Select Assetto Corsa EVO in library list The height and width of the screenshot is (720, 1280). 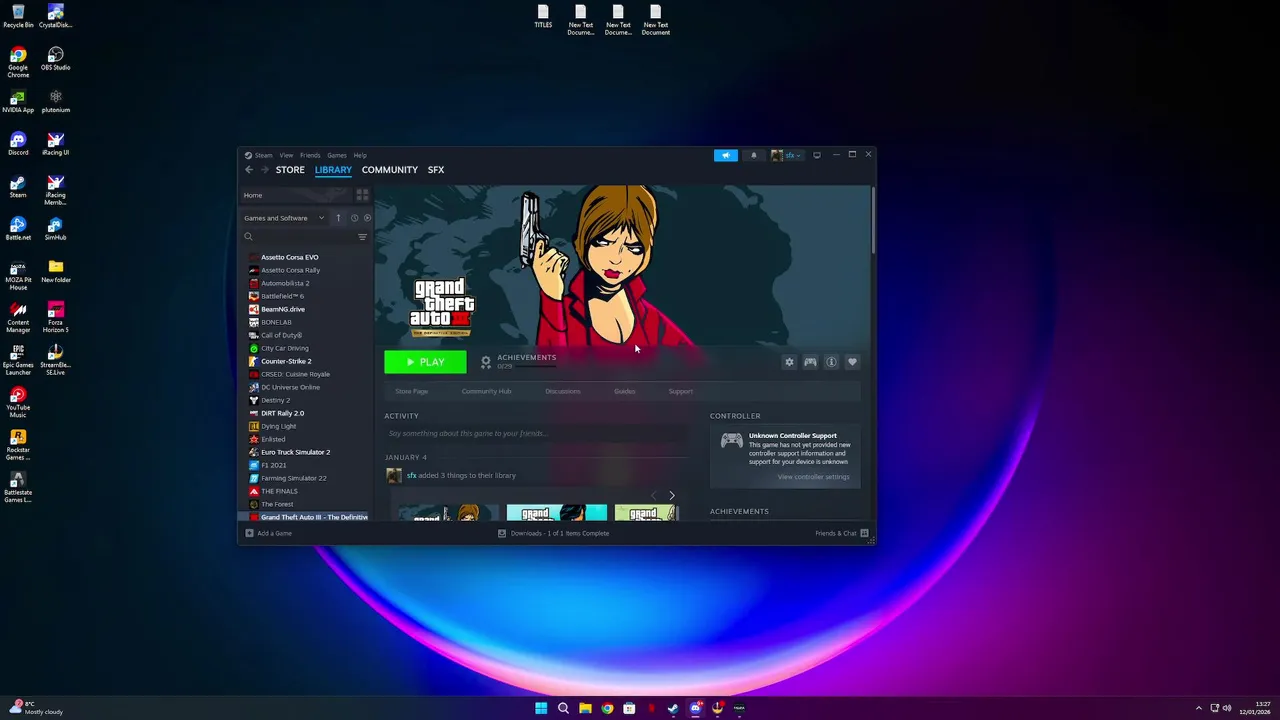tap(290, 257)
